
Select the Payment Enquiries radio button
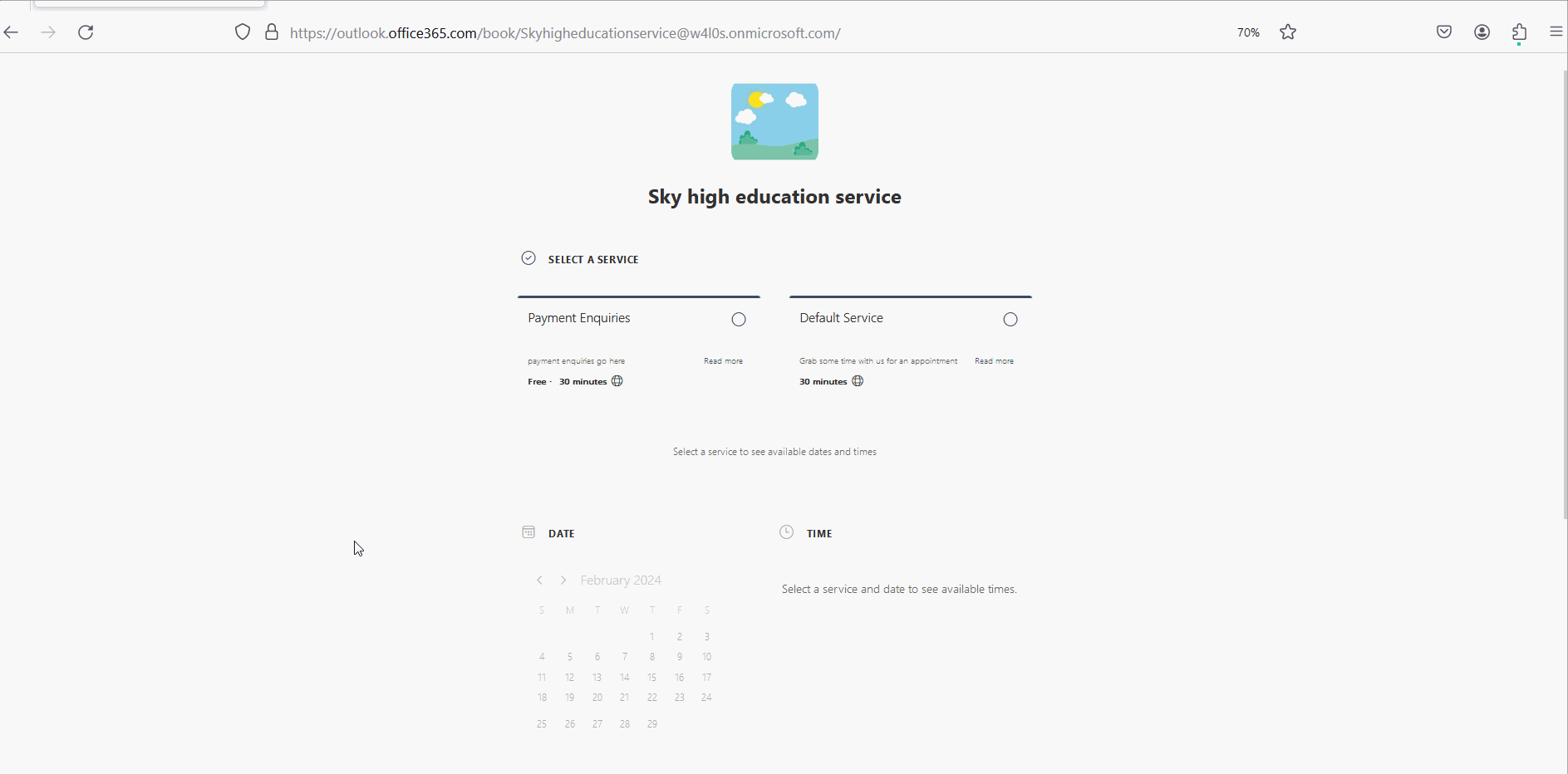point(739,320)
